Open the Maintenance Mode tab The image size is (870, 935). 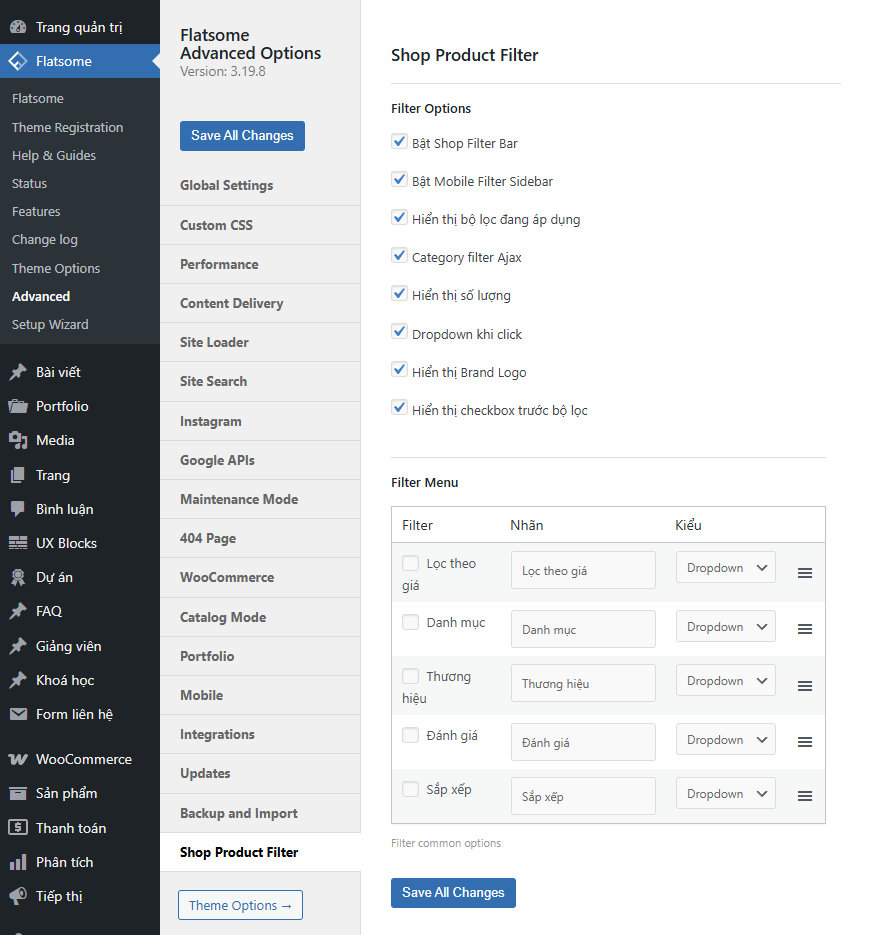[x=260, y=499]
